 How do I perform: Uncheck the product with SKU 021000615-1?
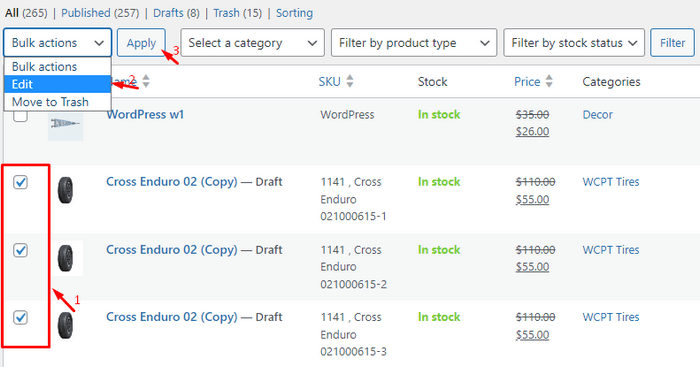(x=20, y=182)
